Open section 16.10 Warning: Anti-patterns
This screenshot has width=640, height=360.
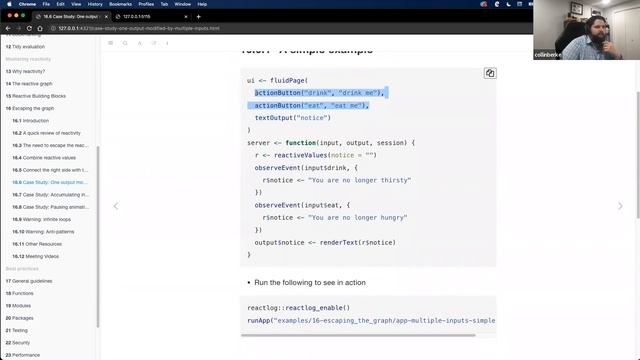pyautogui.click(x=43, y=231)
